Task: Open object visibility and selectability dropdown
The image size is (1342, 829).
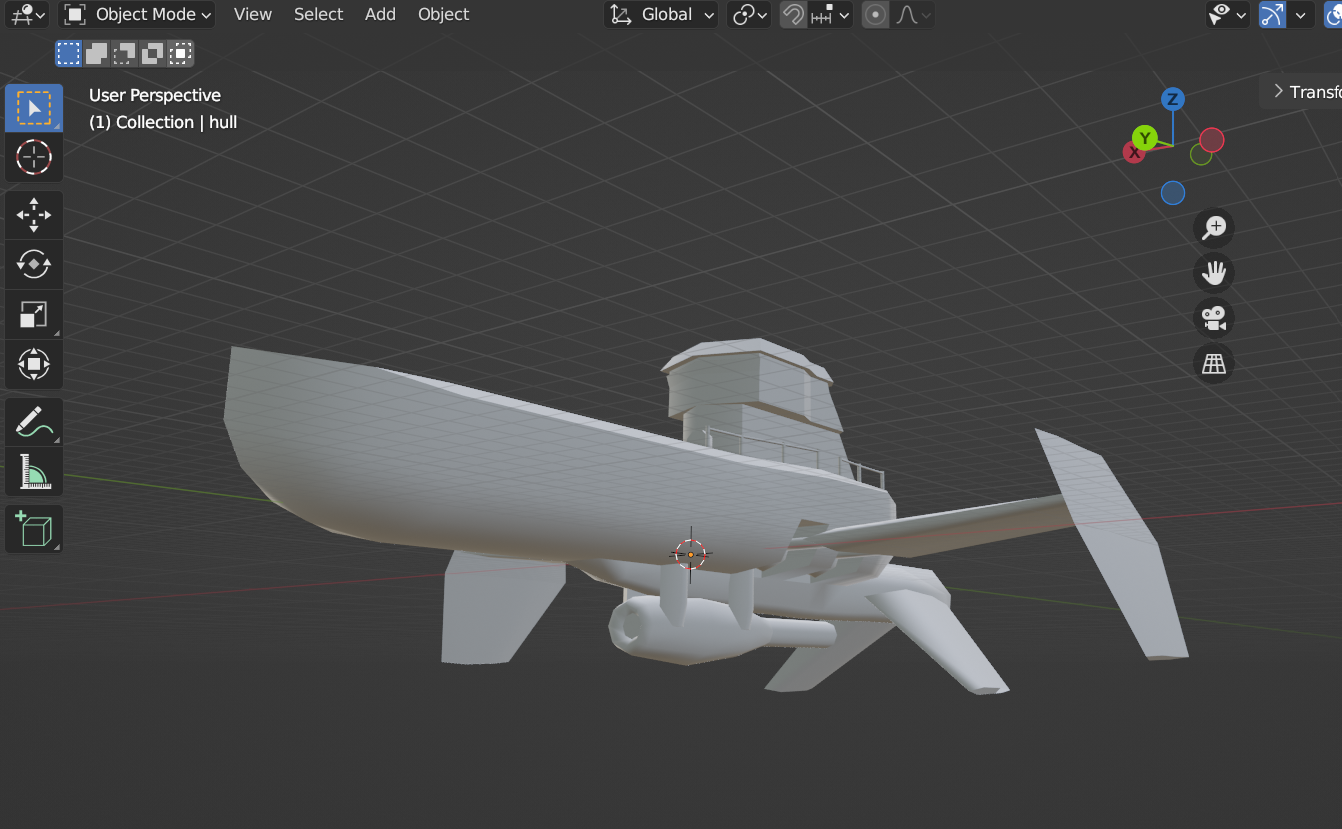Action: 1228,15
